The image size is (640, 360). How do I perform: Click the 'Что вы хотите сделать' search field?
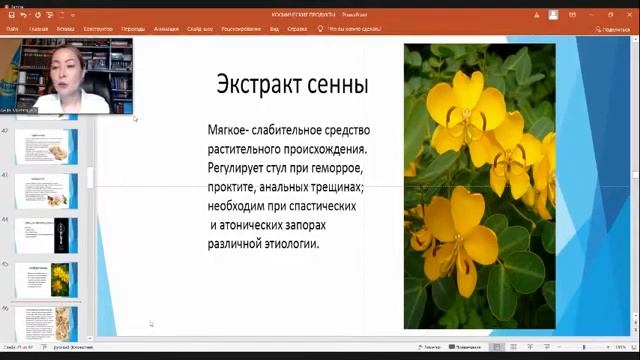(355, 29)
